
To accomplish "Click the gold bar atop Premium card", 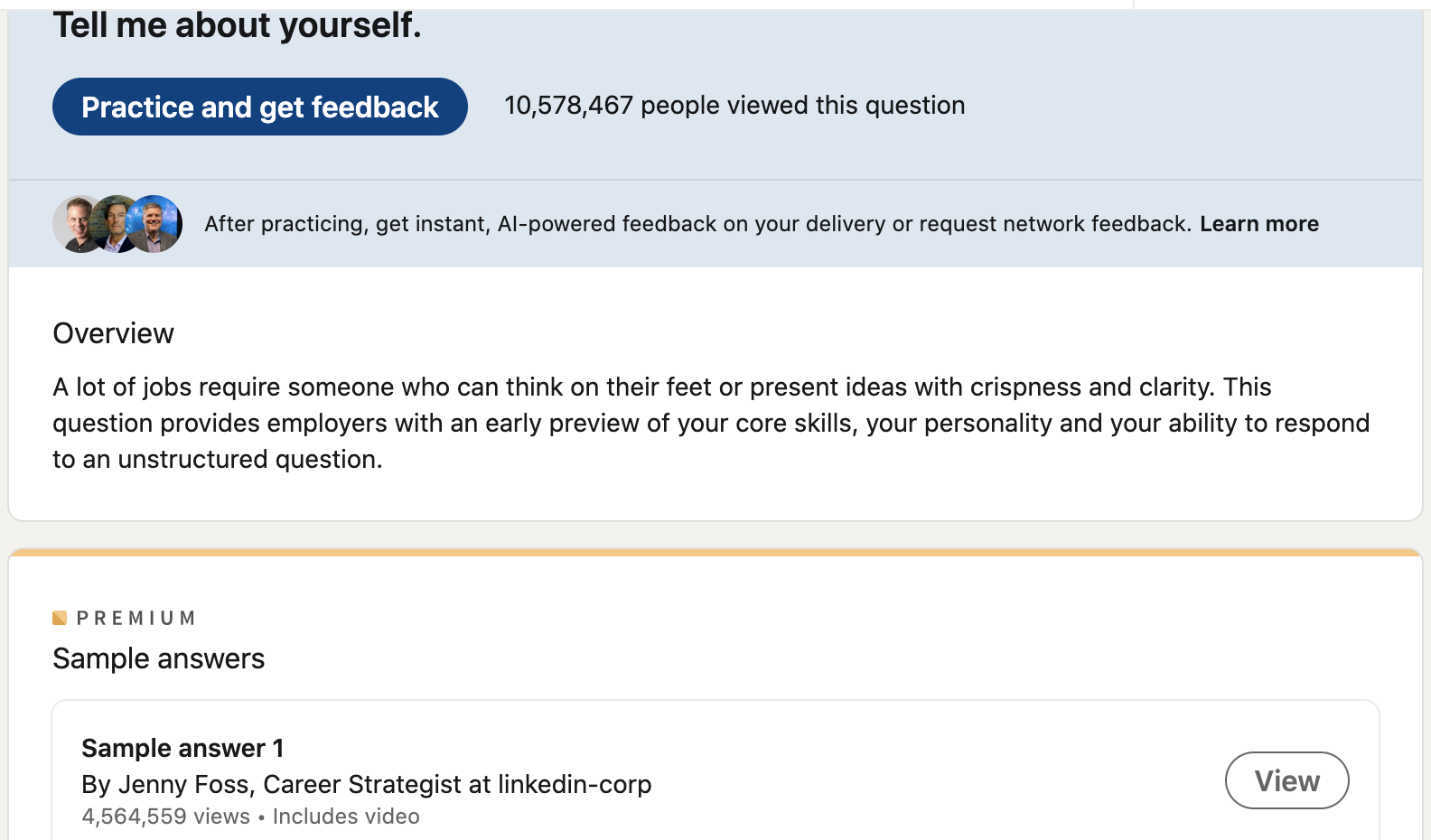I will coord(715,551).
